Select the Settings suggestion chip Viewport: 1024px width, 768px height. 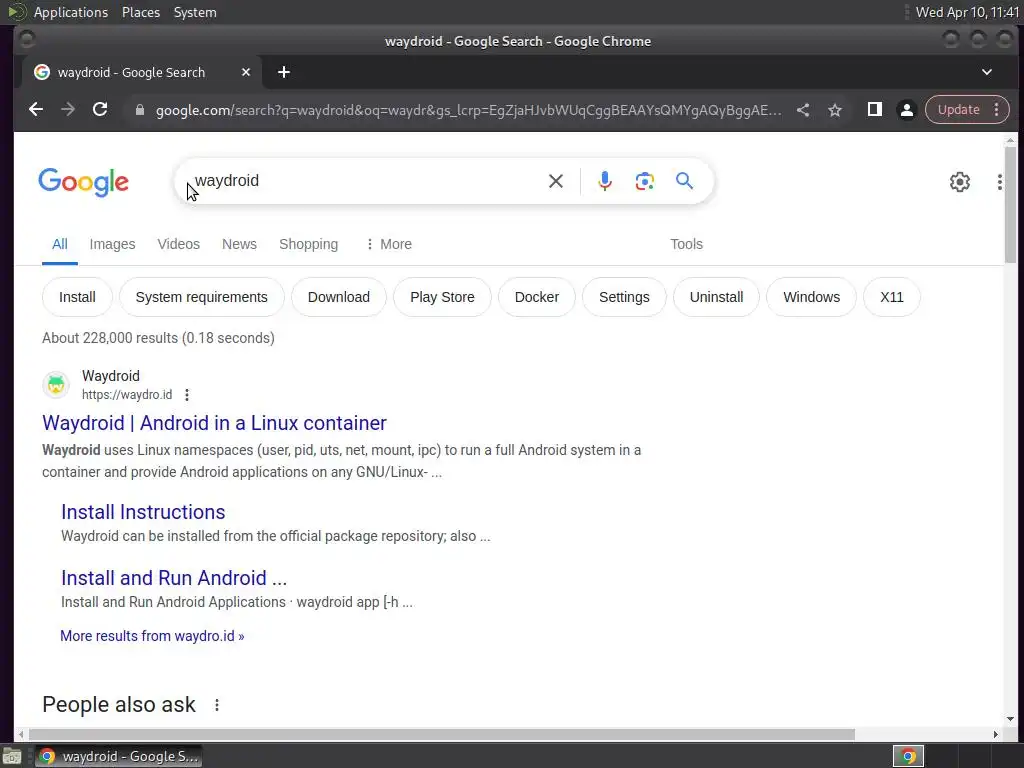point(624,297)
